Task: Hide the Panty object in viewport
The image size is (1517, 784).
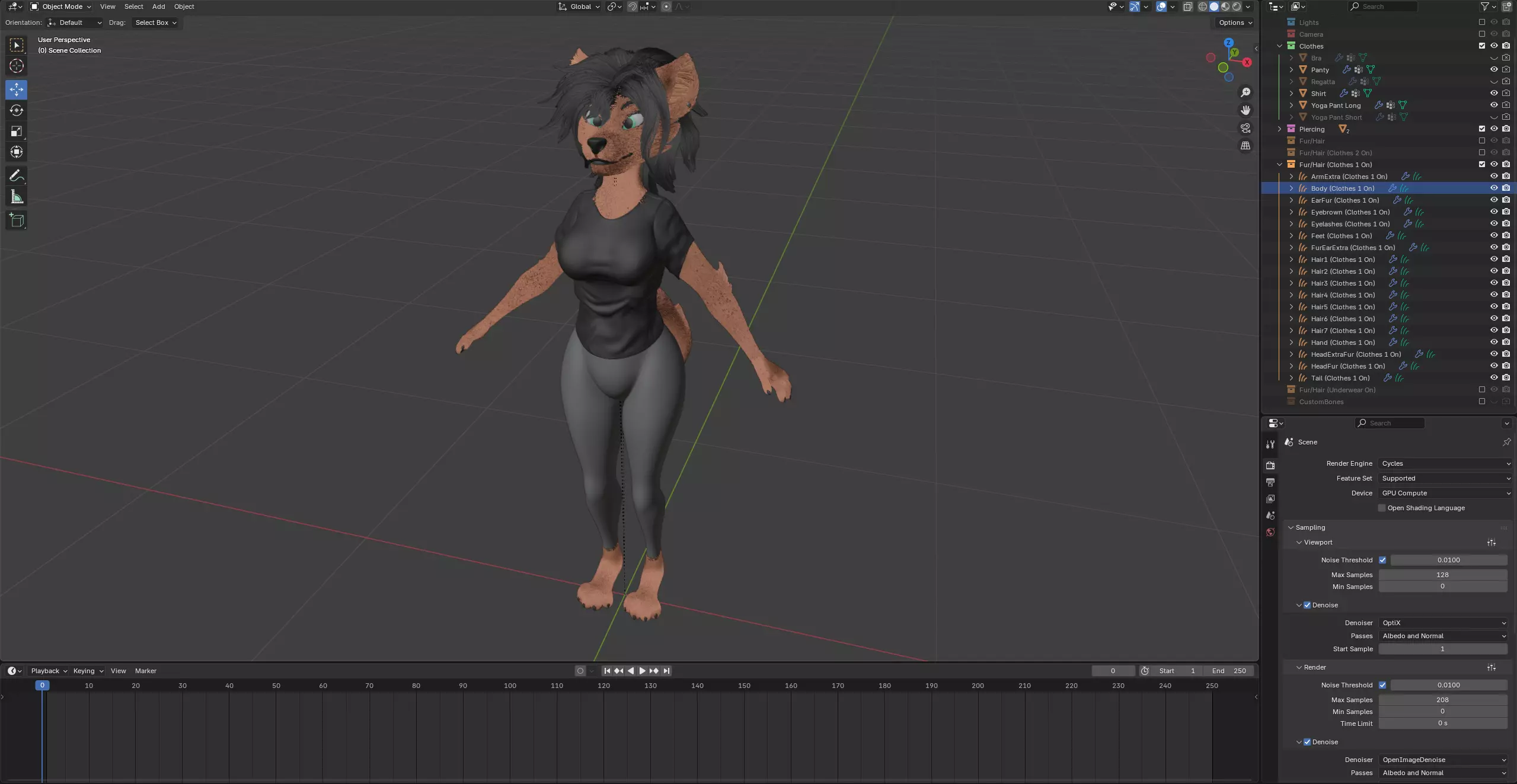Action: 1494,69
